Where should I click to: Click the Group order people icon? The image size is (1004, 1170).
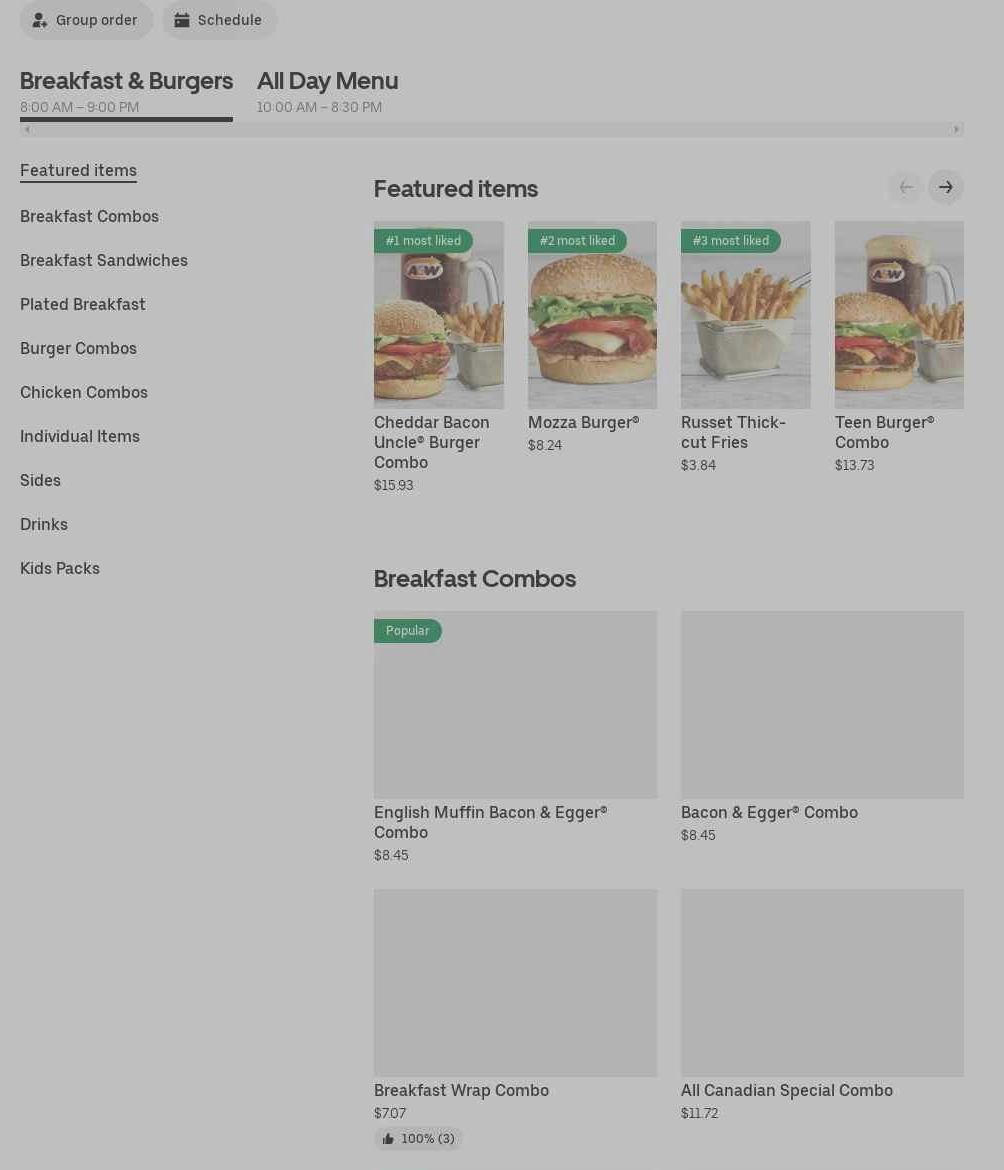pyautogui.click(x=40, y=20)
